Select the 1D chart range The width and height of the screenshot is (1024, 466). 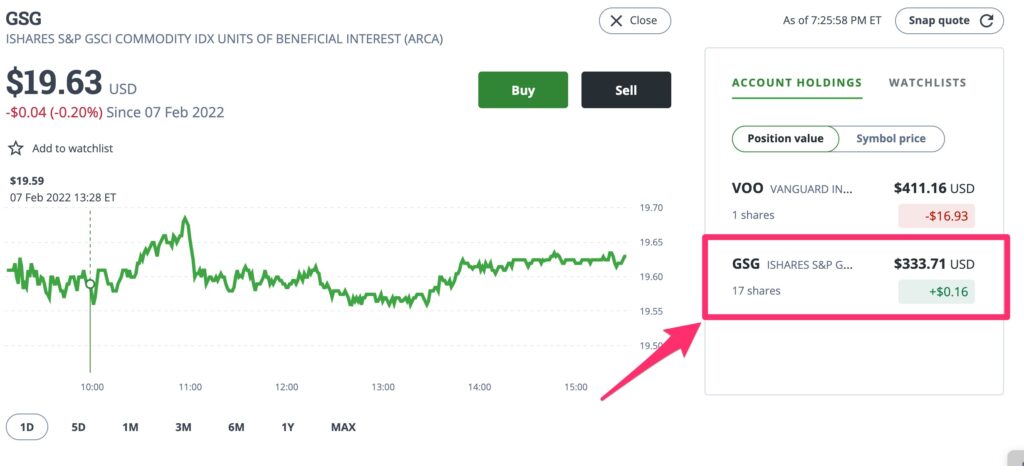[27, 427]
